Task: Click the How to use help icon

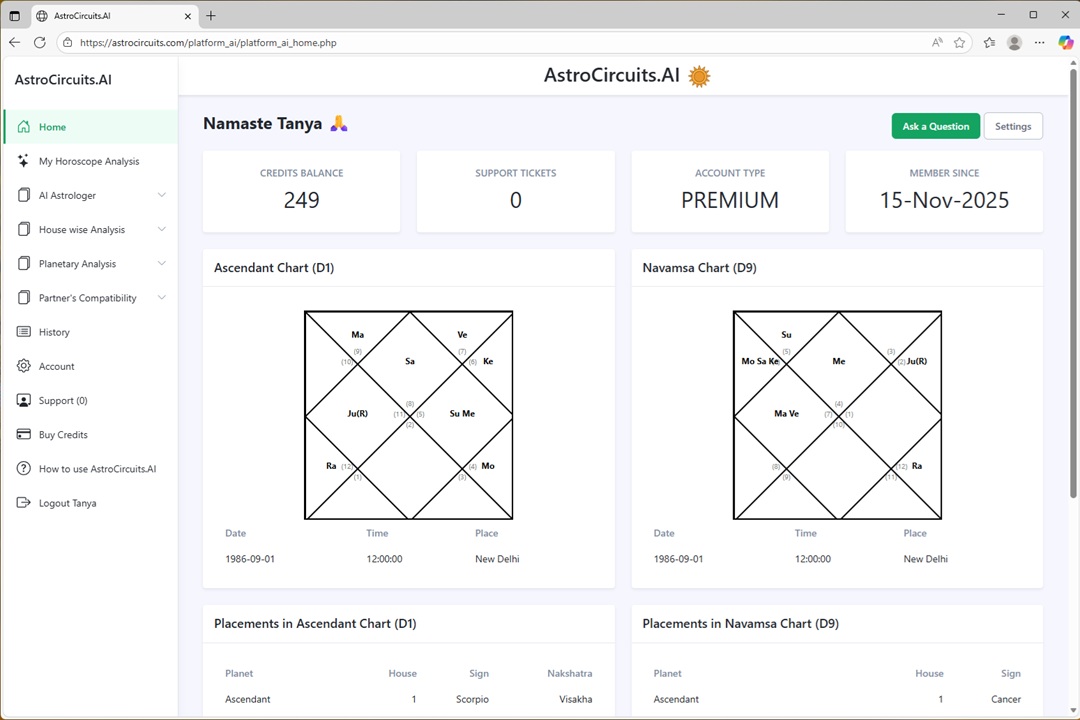Action: tap(24, 469)
